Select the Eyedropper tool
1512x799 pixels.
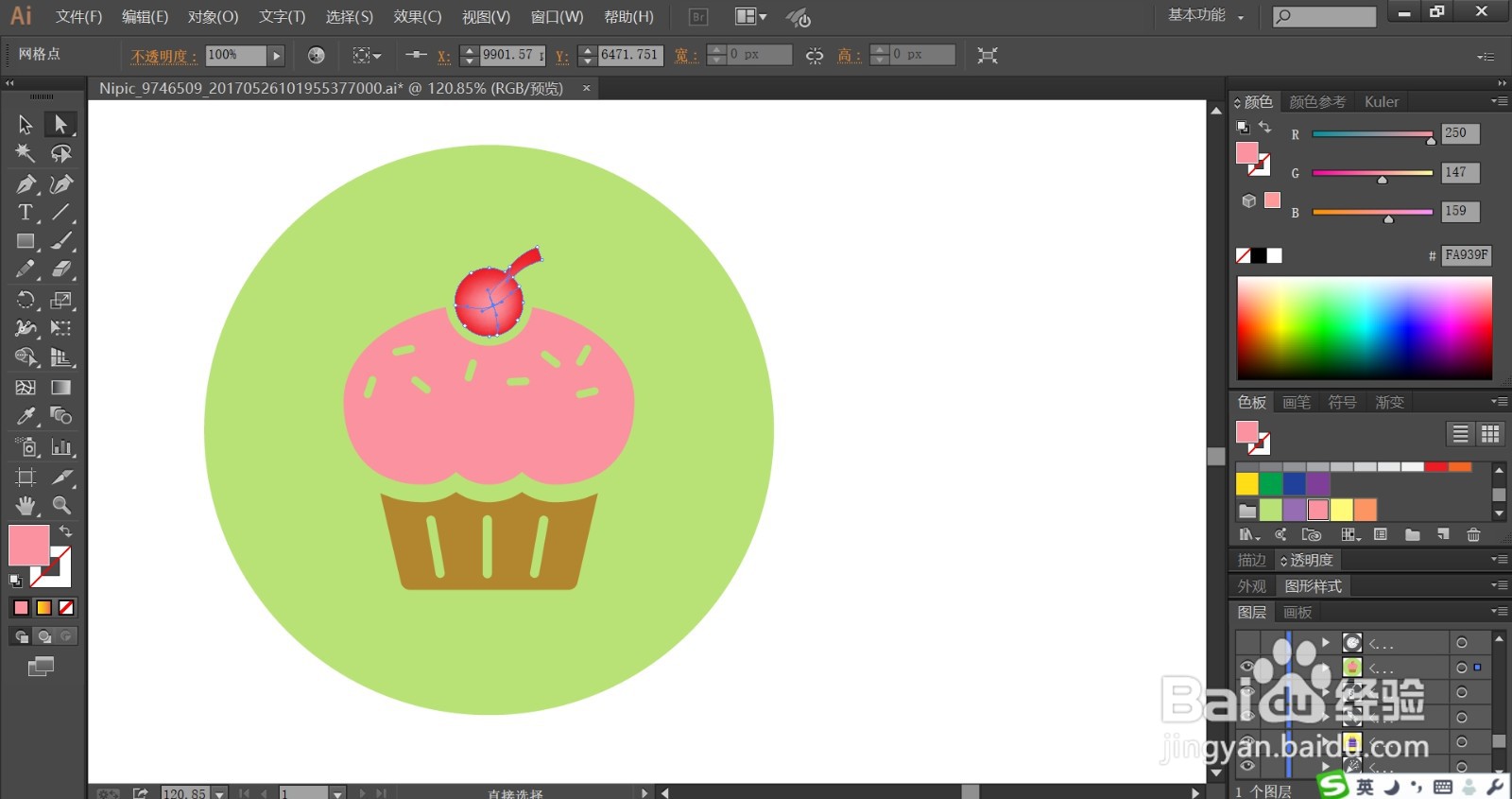click(26, 416)
